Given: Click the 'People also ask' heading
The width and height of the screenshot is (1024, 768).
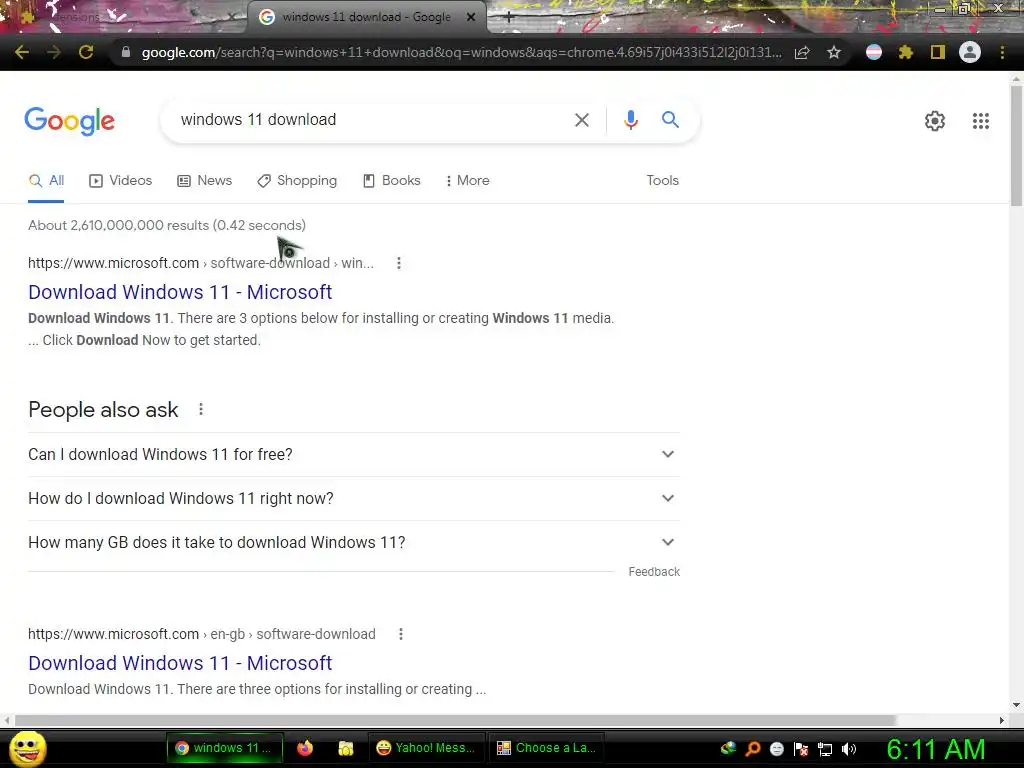Looking at the screenshot, I should click(103, 409).
